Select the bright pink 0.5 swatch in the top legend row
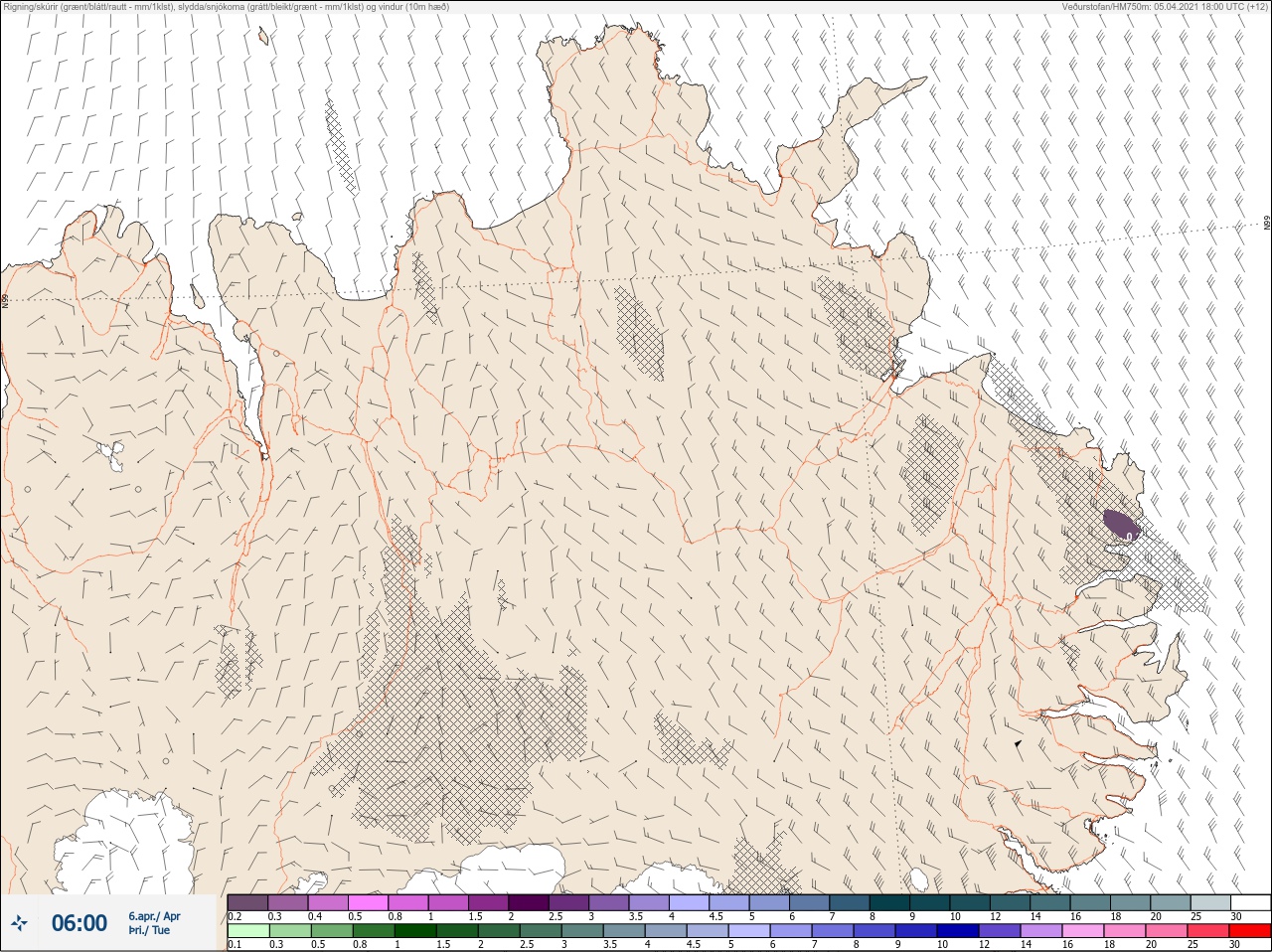The image size is (1272, 952). (368, 902)
